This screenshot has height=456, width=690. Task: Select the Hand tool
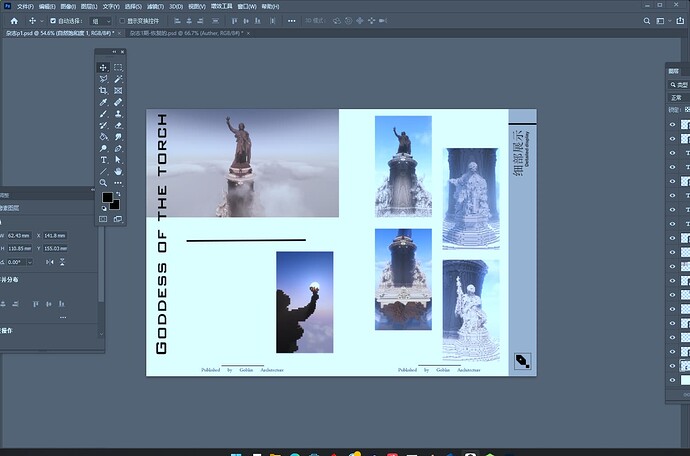coord(118,172)
